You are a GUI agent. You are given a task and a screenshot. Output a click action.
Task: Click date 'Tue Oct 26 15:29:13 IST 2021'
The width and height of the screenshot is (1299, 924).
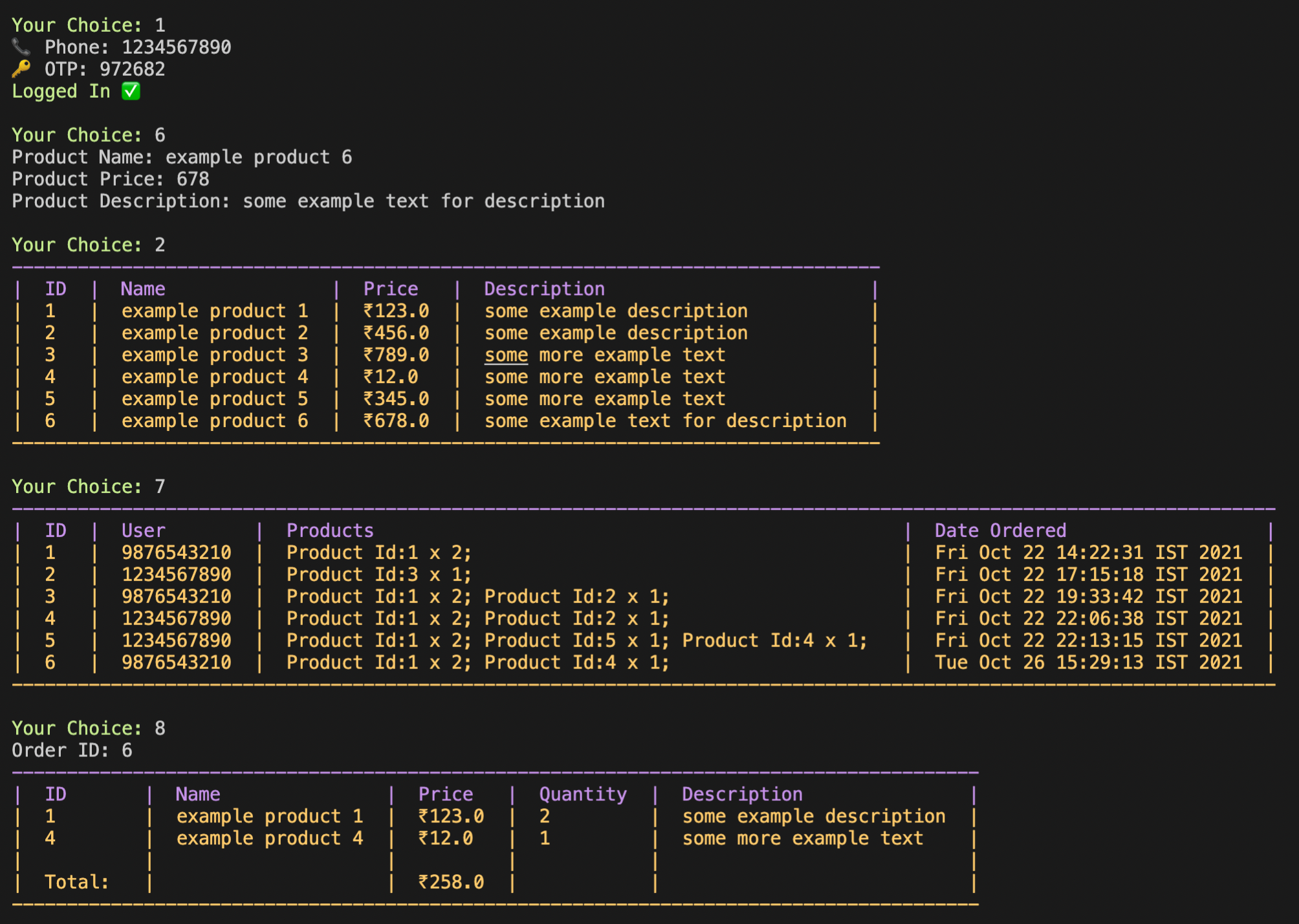coord(1088,663)
